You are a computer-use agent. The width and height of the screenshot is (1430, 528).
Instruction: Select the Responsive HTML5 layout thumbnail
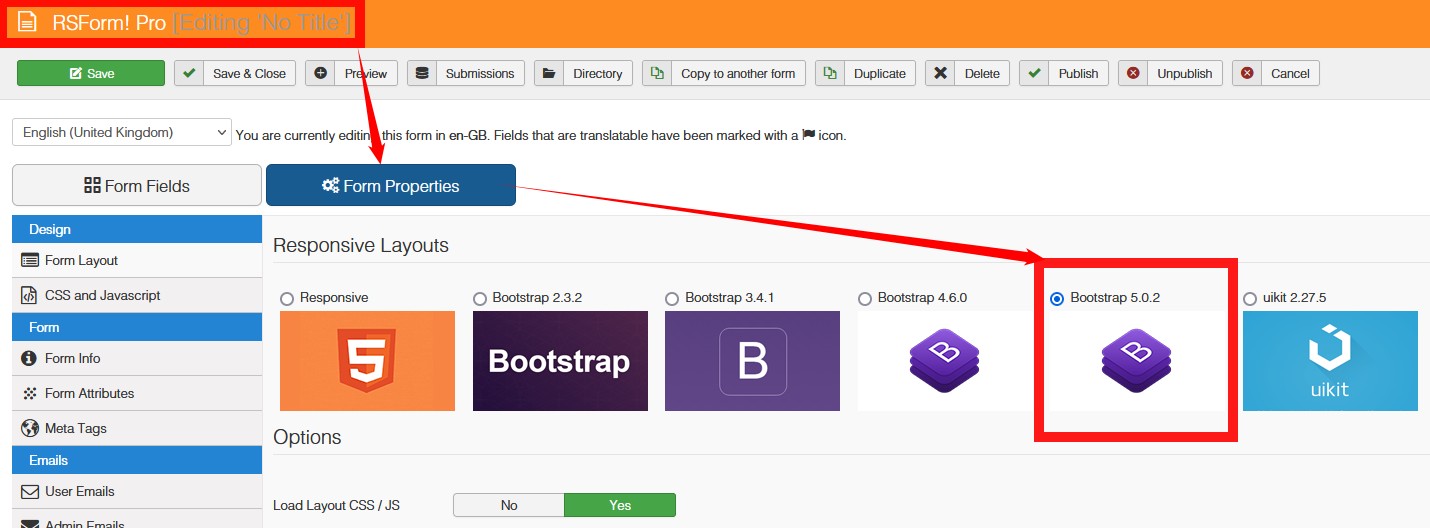tap(367, 361)
